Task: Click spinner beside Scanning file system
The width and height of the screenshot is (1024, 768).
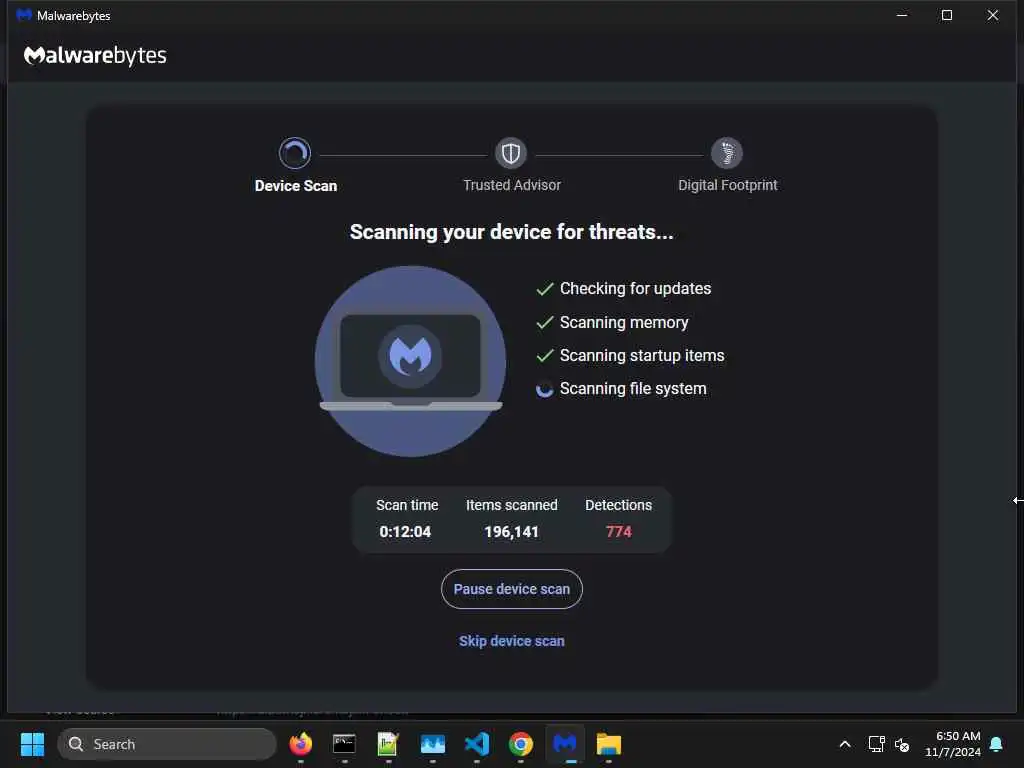Action: 545,389
